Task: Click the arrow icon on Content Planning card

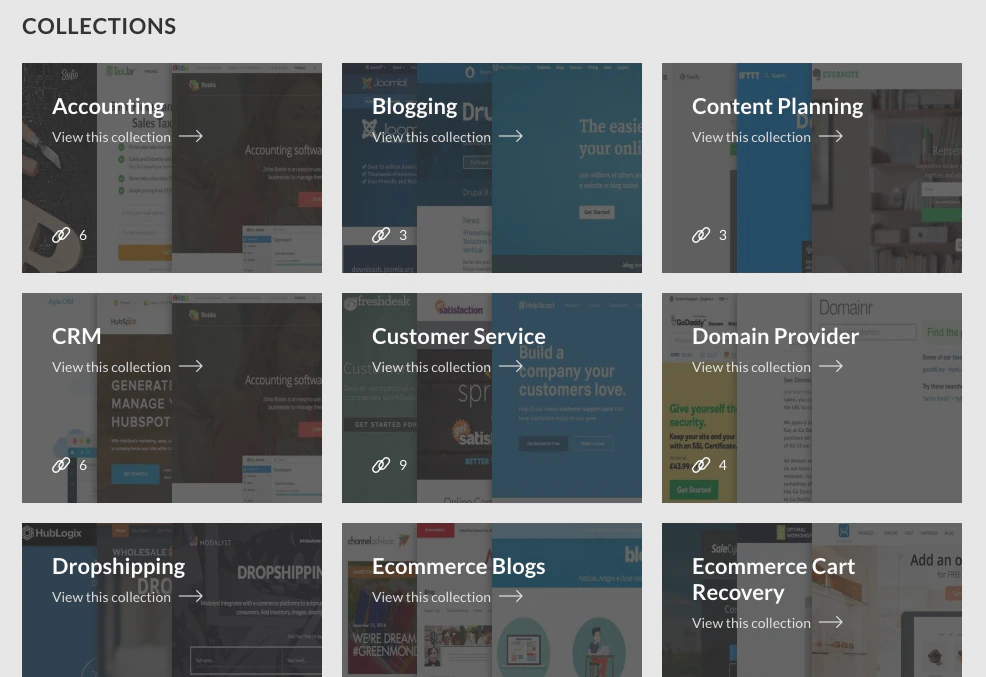Action: [x=830, y=136]
